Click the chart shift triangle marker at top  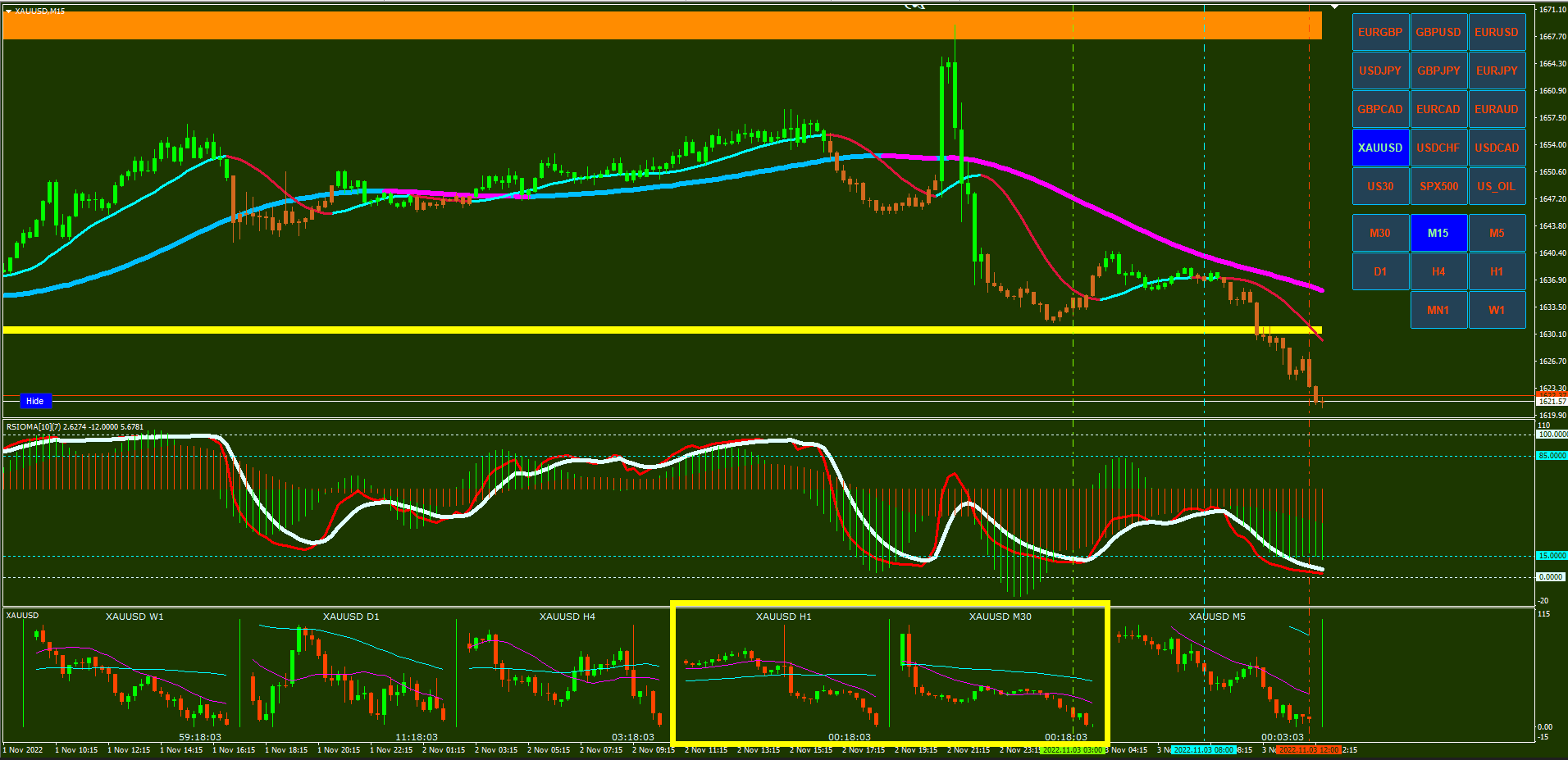click(x=1334, y=7)
